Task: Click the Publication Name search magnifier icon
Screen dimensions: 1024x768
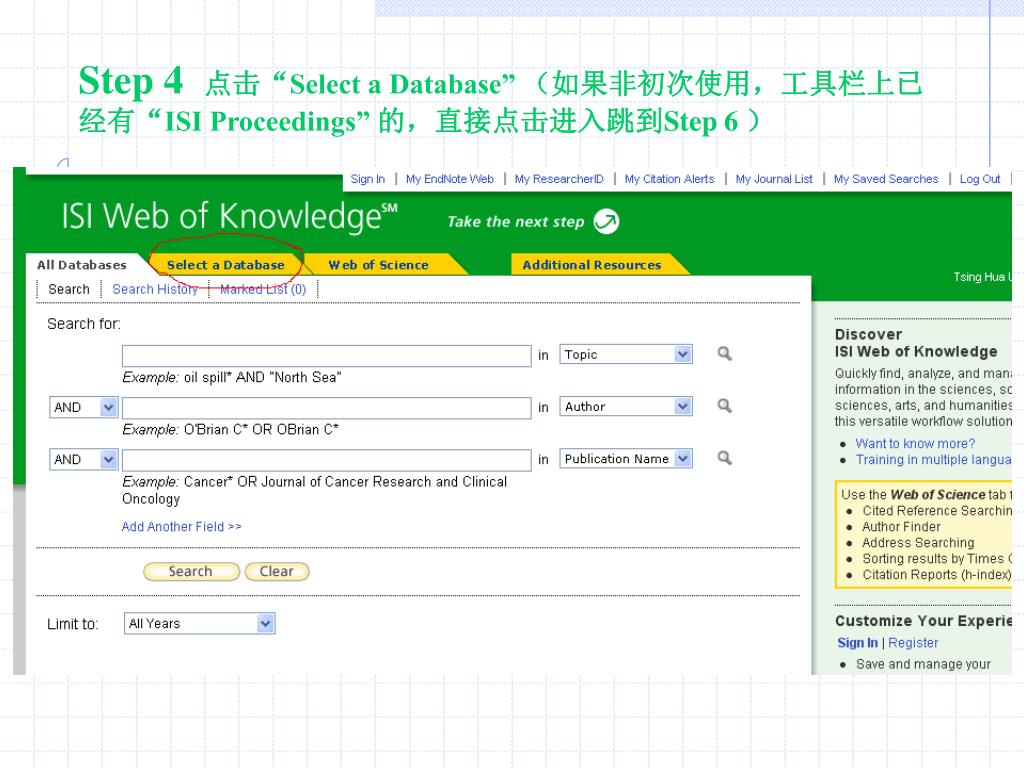Action: 724,458
